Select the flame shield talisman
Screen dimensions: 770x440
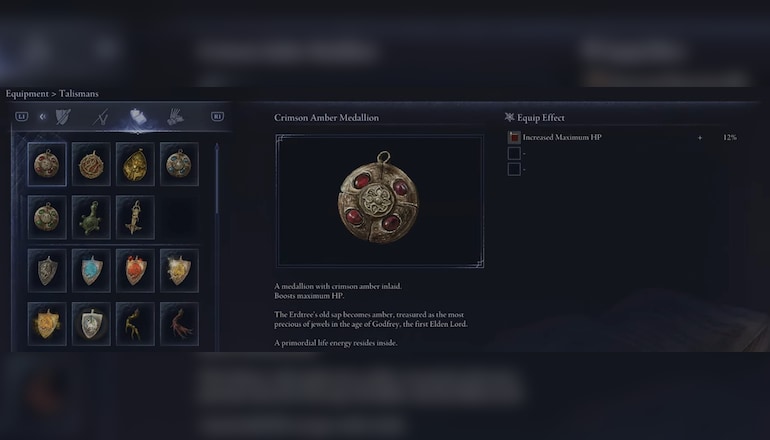(x=135, y=271)
